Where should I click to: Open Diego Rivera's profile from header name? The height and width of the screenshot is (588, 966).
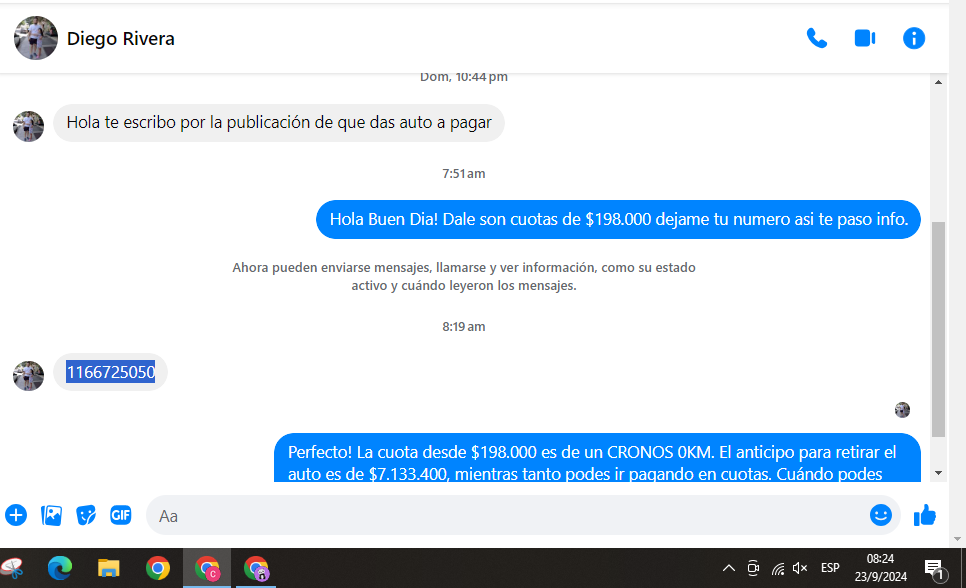pos(121,39)
